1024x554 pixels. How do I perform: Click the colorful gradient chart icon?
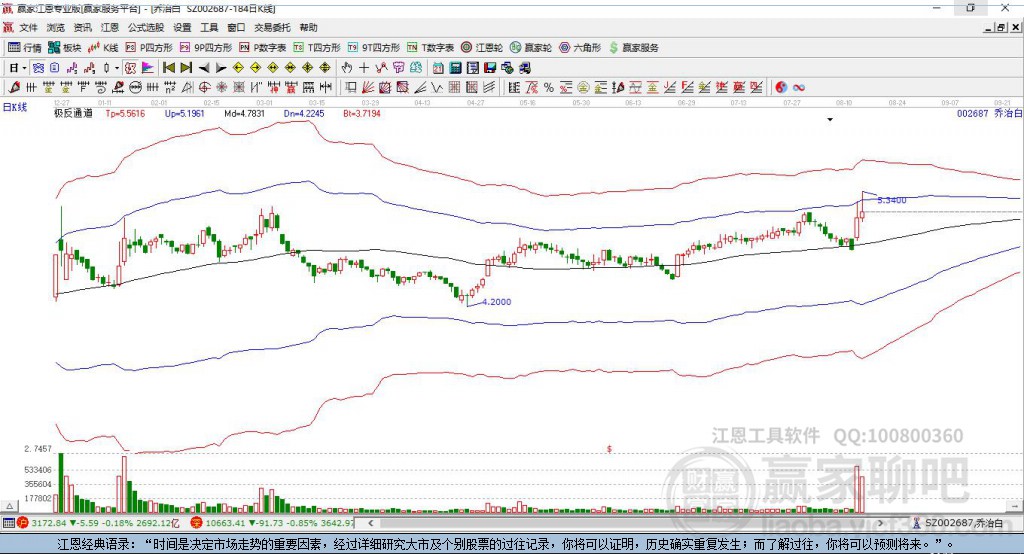(x=148, y=68)
